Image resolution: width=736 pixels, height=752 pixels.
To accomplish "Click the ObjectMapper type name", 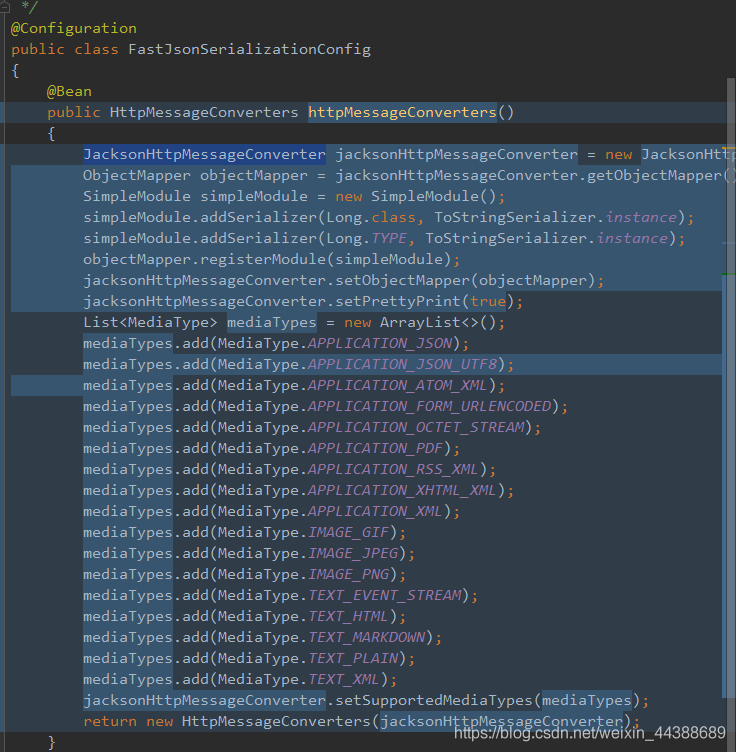I will click(x=137, y=176).
